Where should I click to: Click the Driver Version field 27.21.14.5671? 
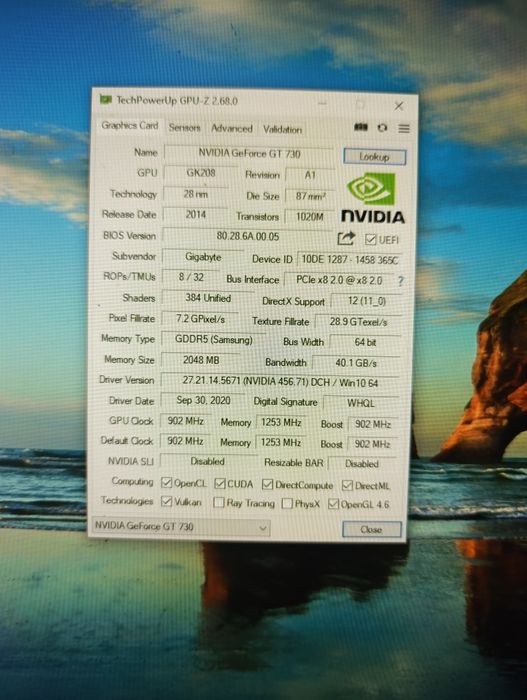click(280, 382)
